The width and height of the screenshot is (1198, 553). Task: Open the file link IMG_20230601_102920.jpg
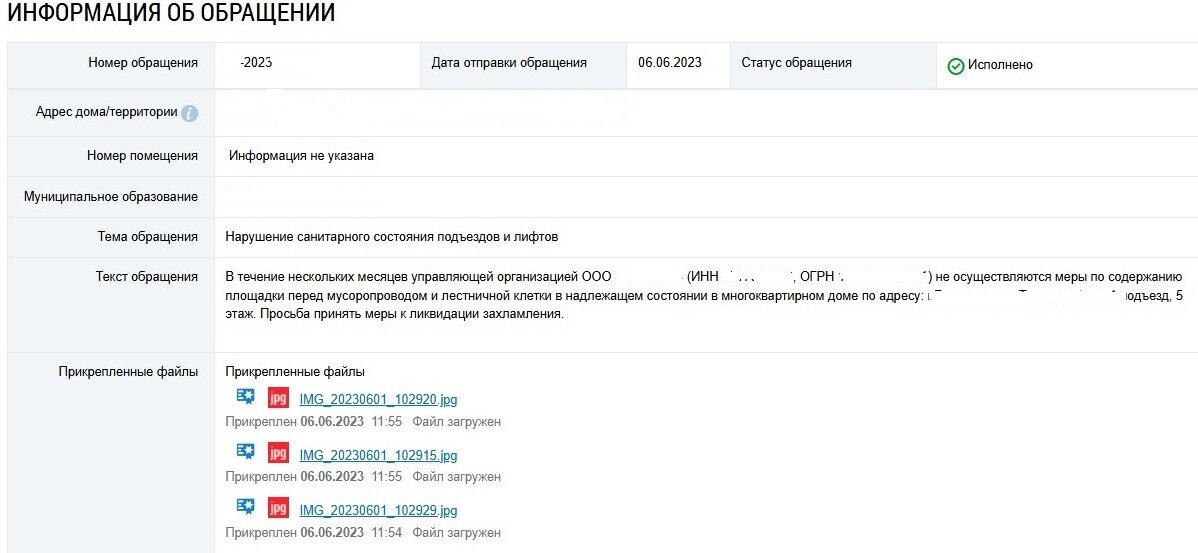point(378,399)
